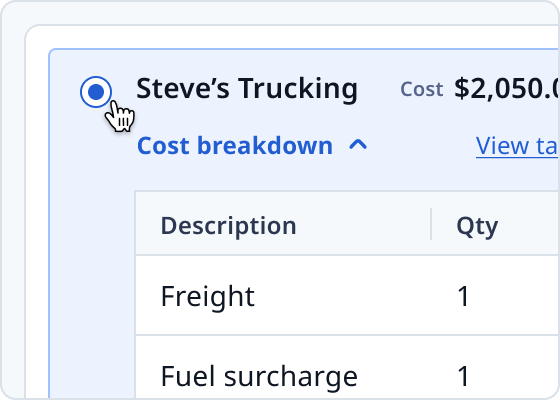The image size is (560, 400).
Task: Click the Description column header
Action: coord(229,226)
